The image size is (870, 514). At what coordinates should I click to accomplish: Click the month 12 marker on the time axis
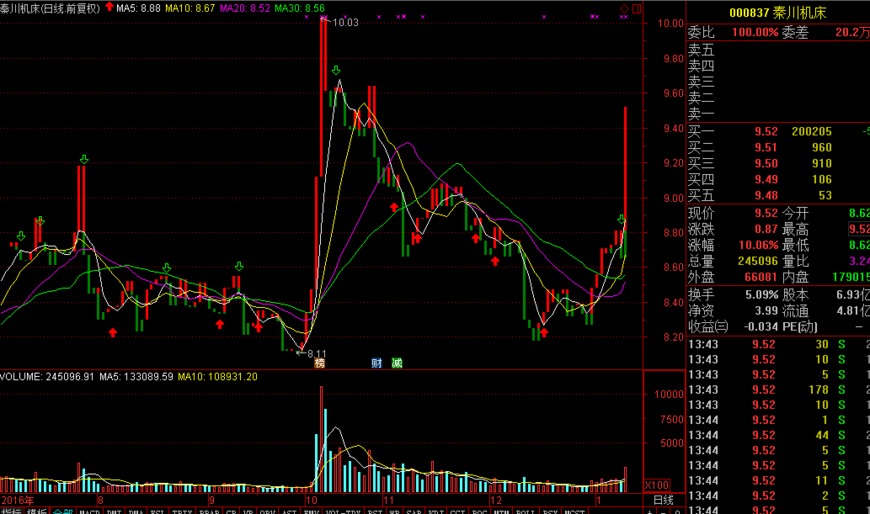495,500
